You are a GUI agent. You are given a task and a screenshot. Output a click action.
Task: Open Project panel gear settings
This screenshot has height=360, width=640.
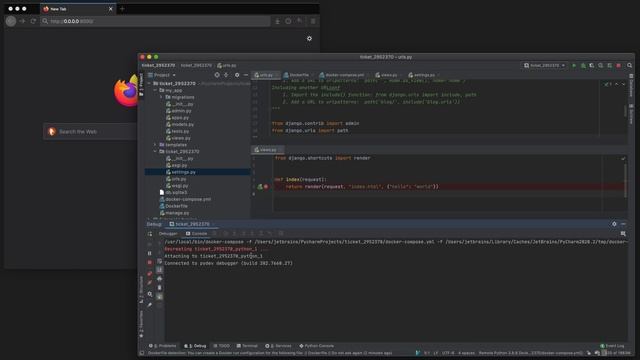point(237,75)
